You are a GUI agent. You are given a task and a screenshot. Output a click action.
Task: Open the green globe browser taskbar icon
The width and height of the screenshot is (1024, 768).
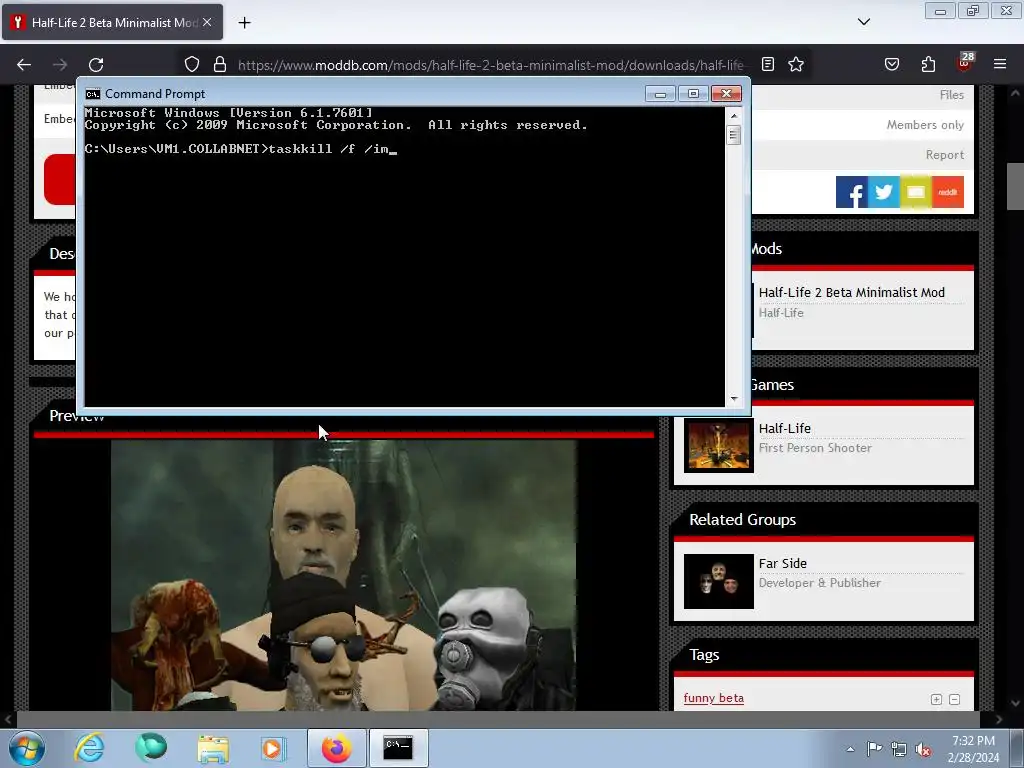[151, 748]
